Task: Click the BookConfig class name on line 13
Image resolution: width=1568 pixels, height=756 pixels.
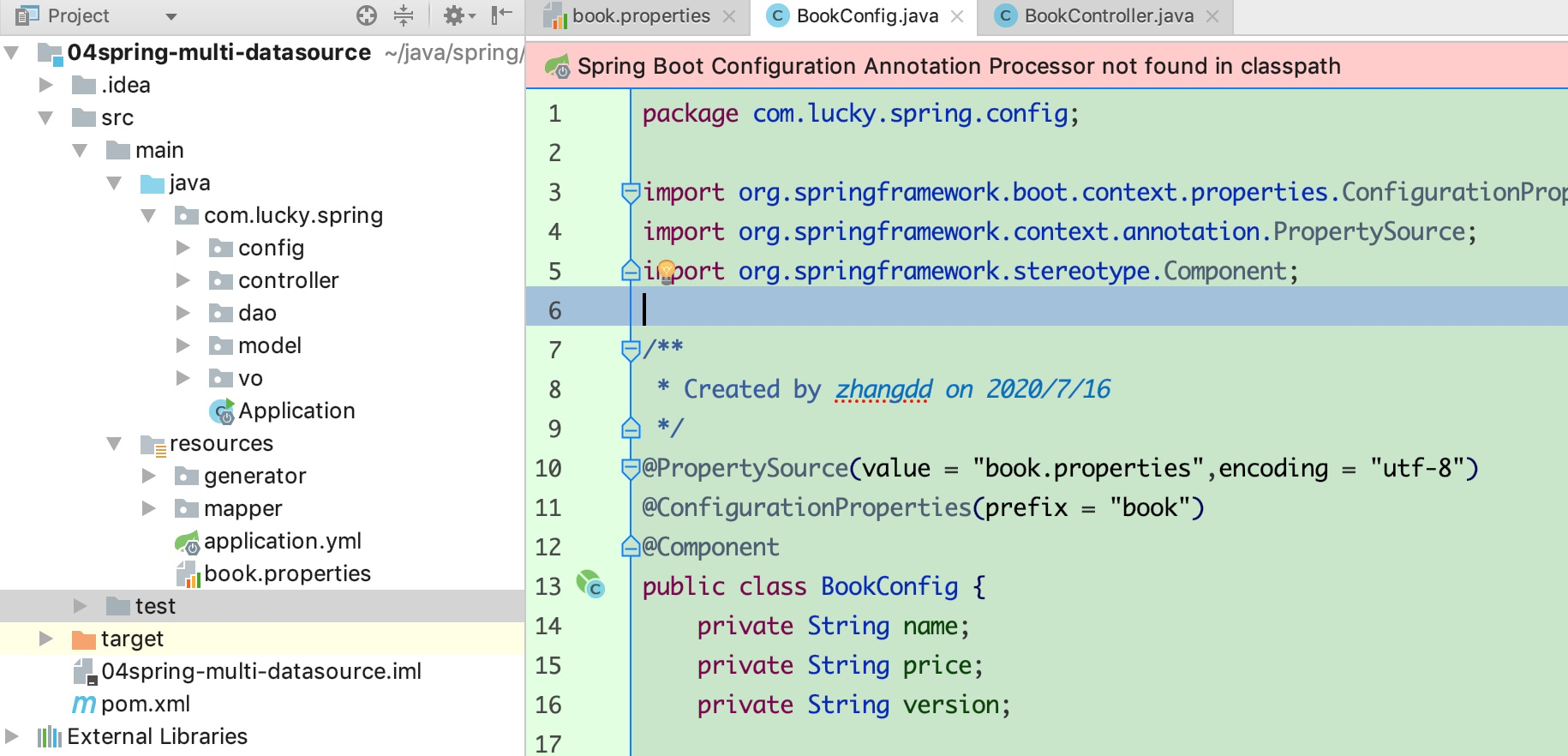Action: click(x=889, y=586)
